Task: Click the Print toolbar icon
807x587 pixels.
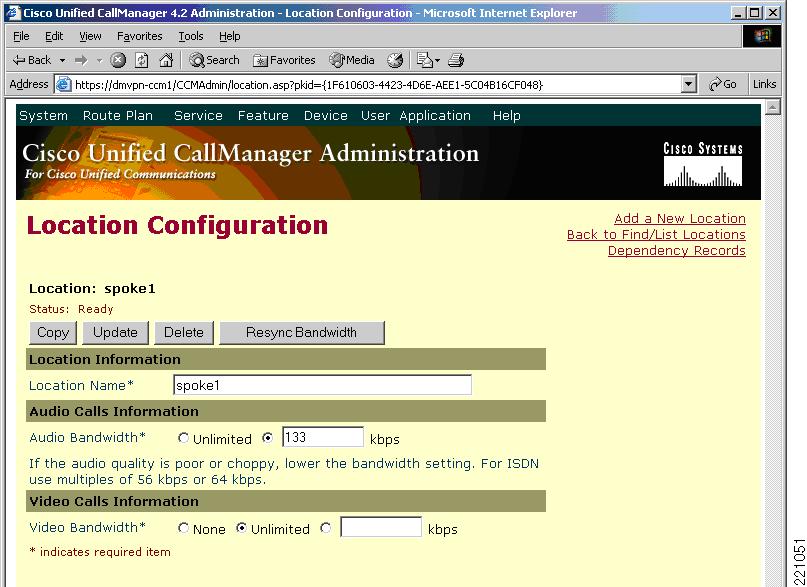Action: pyautogui.click(x=456, y=60)
